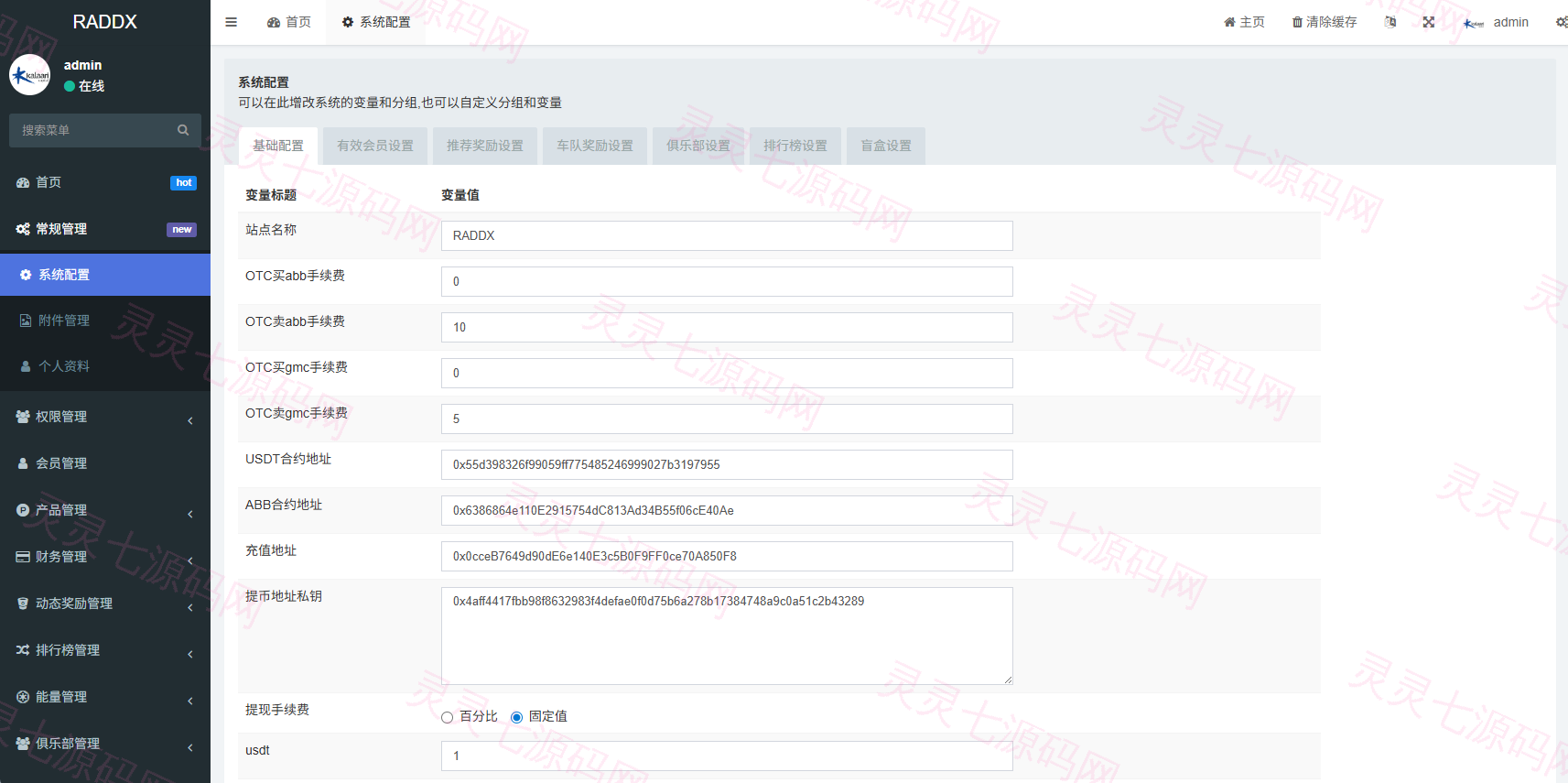
Task: Expand the 权限管理 submenu chevron
Action: point(190,420)
